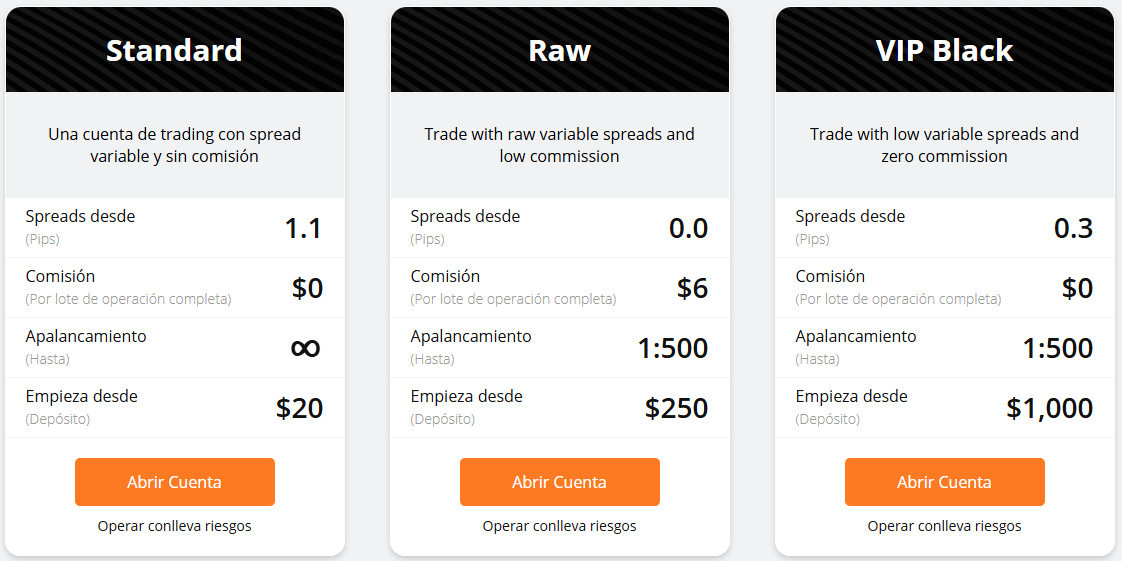Click the Standard account description text

click(174, 145)
